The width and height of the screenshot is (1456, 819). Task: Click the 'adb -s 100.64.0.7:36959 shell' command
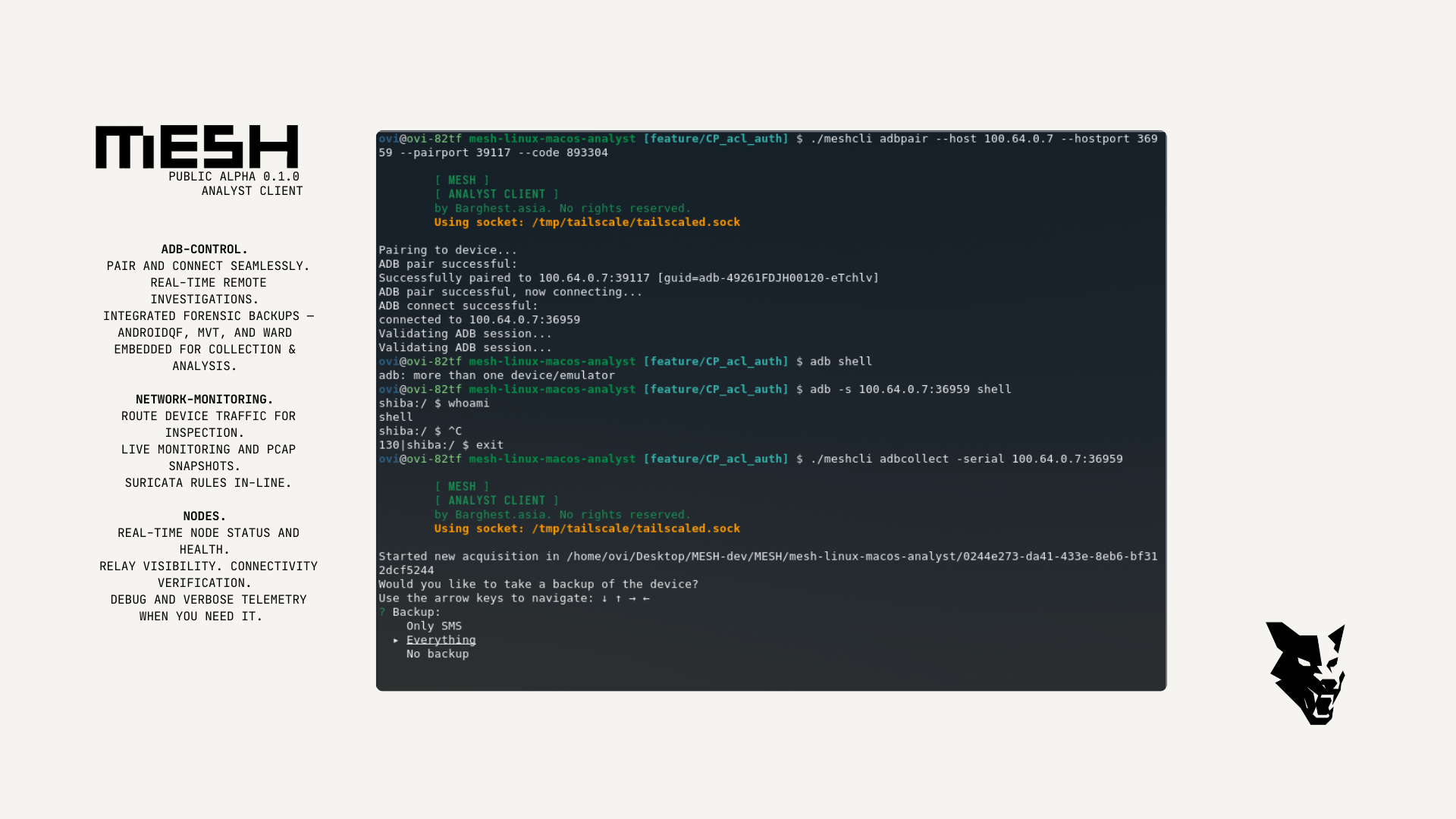pyautogui.click(x=910, y=389)
